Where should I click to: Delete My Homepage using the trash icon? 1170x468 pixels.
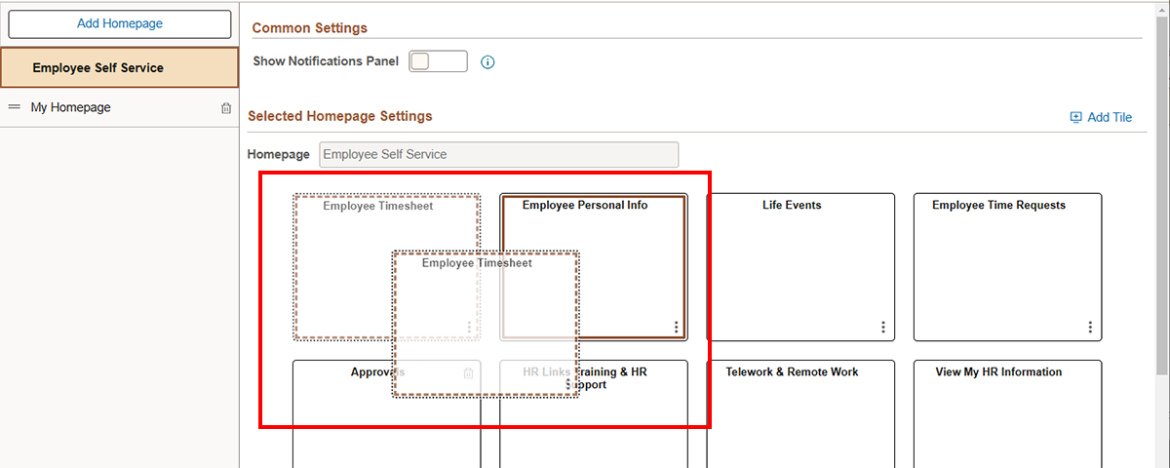[226, 108]
